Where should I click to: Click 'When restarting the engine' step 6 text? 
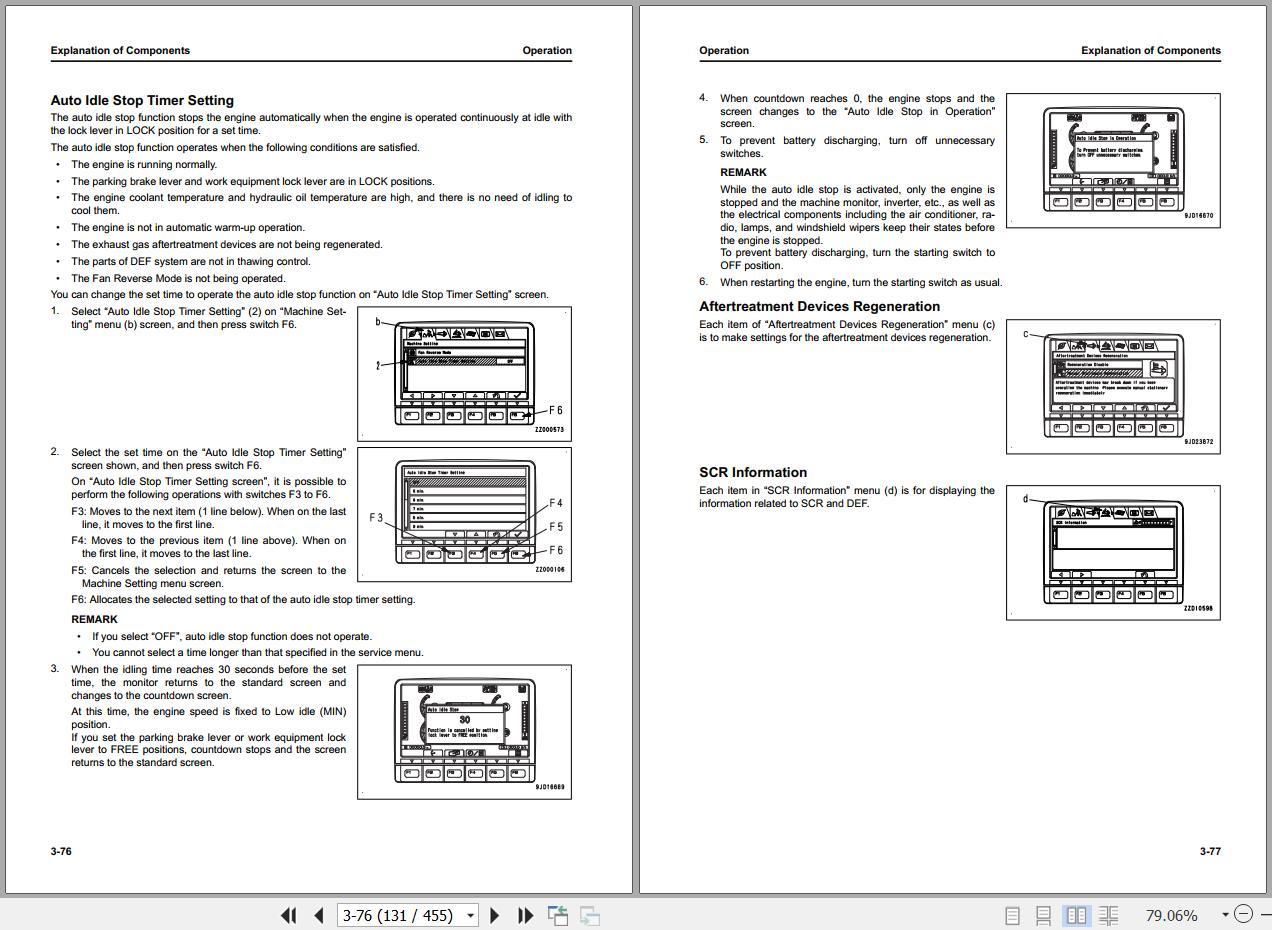[x=861, y=282]
